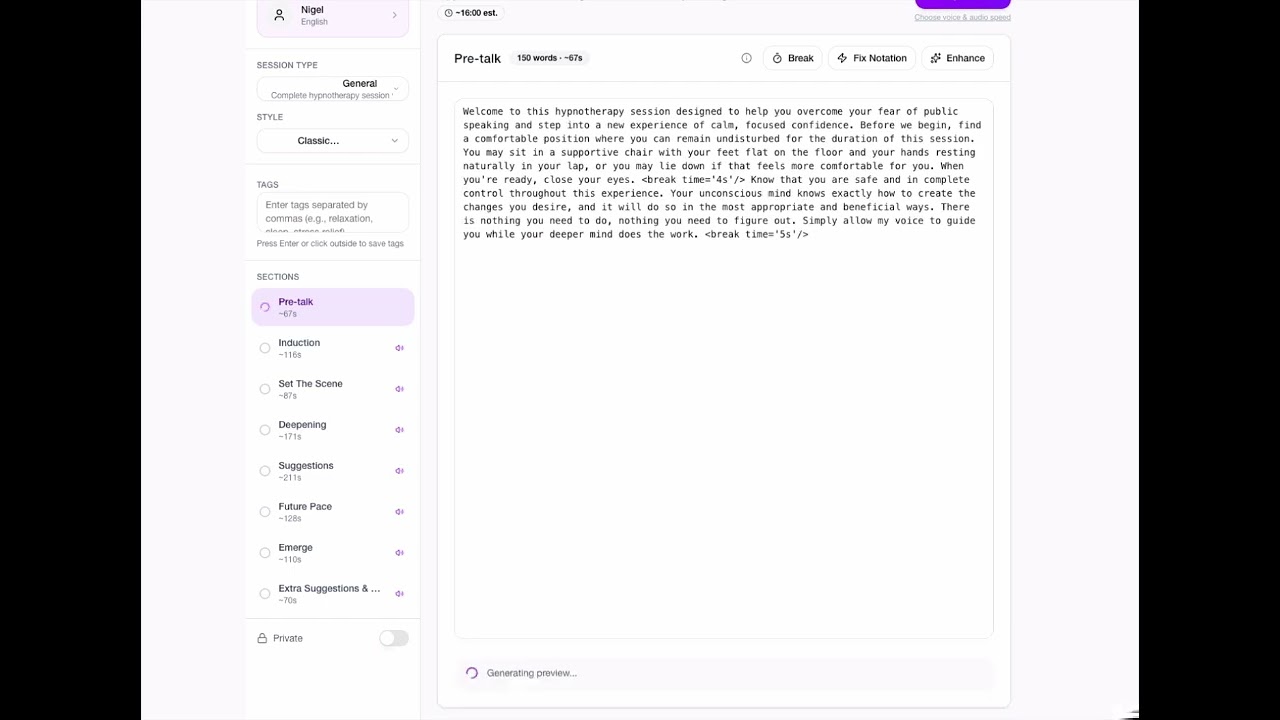The width and height of the screenshot is (1280, 720).
Task: Click inside the Pre-talk script text area
Action: [x=724, y=368]
